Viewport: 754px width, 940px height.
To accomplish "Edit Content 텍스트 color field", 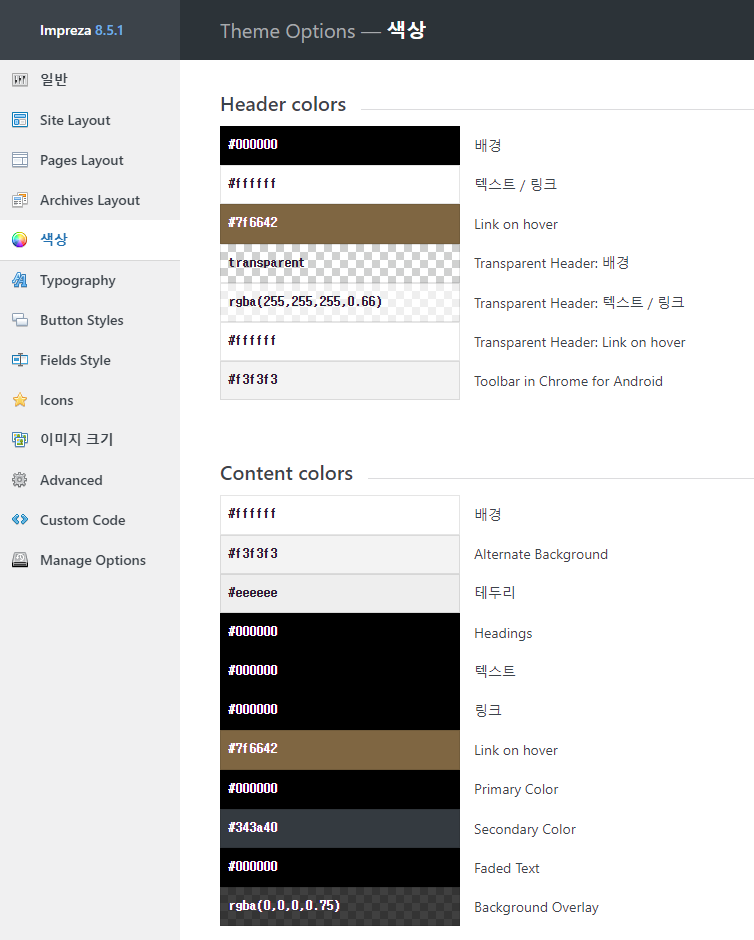I will (x=340, y=671).
